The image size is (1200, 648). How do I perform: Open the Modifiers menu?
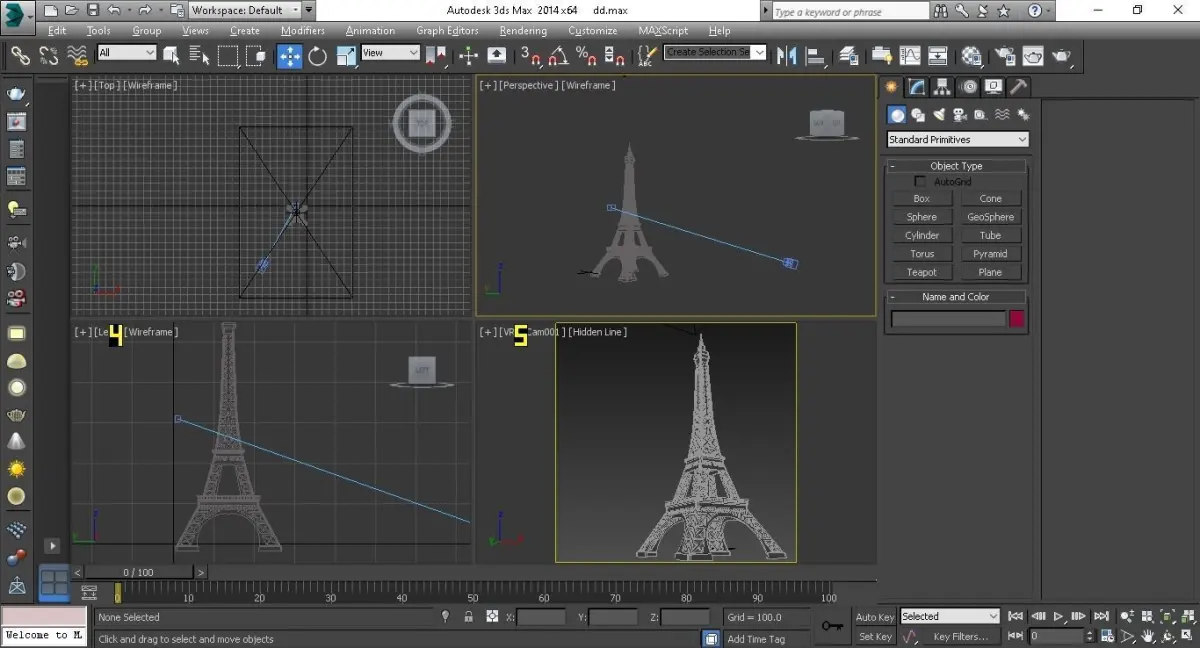pyautogui.click(x=302, y=31)
